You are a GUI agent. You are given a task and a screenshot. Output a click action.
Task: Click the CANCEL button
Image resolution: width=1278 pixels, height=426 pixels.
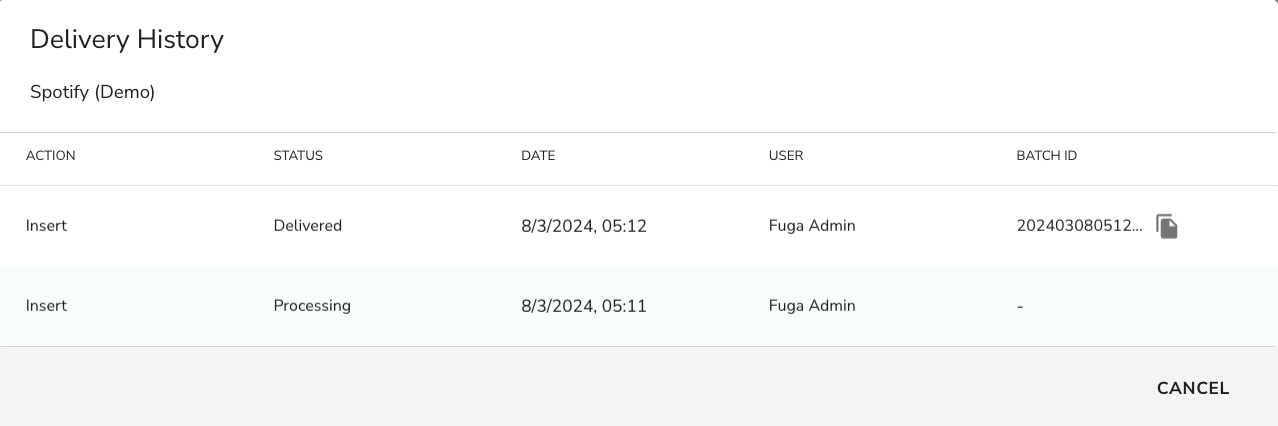[1193, 388]
